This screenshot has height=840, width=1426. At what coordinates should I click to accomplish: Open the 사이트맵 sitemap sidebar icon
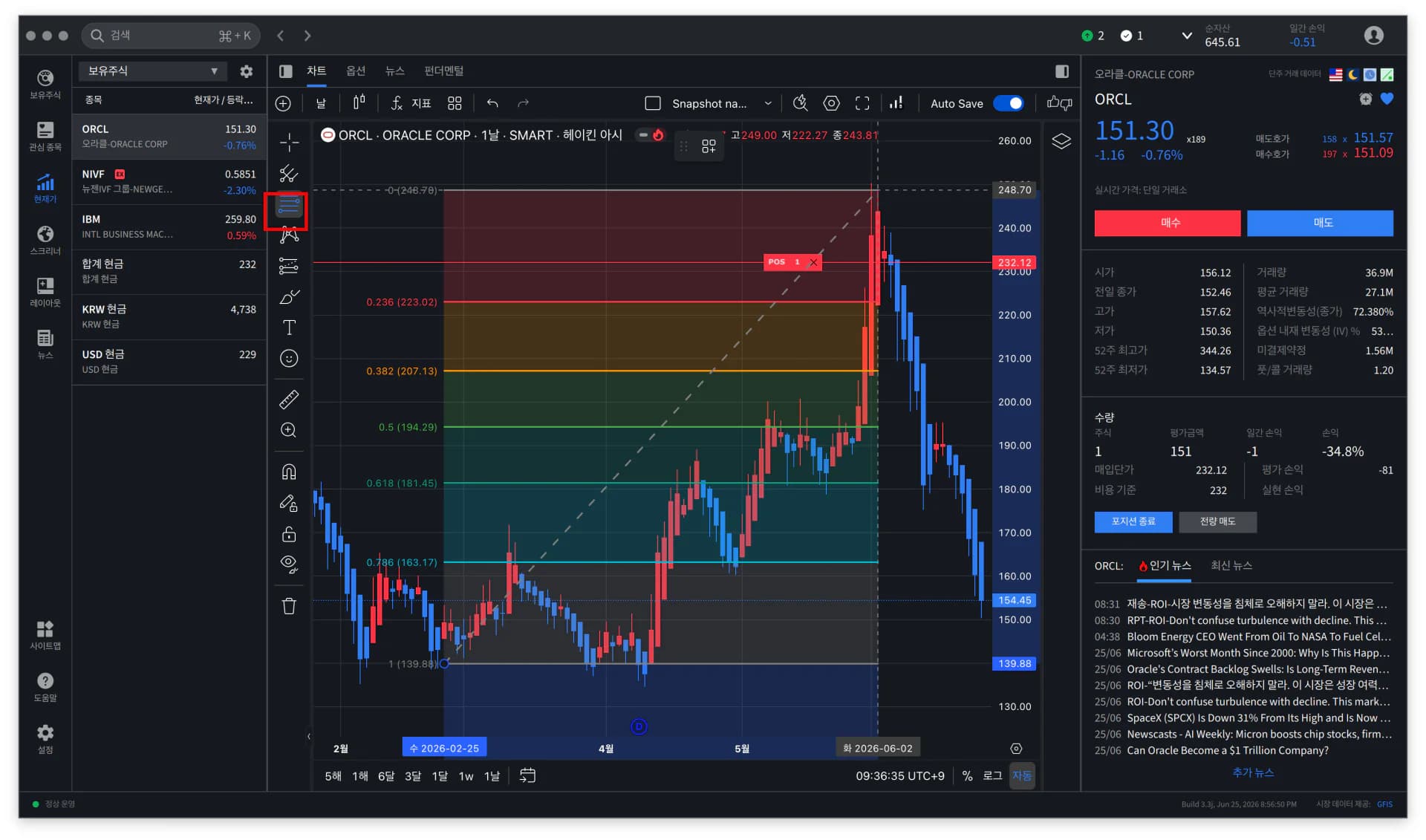(x=45, y=635)
